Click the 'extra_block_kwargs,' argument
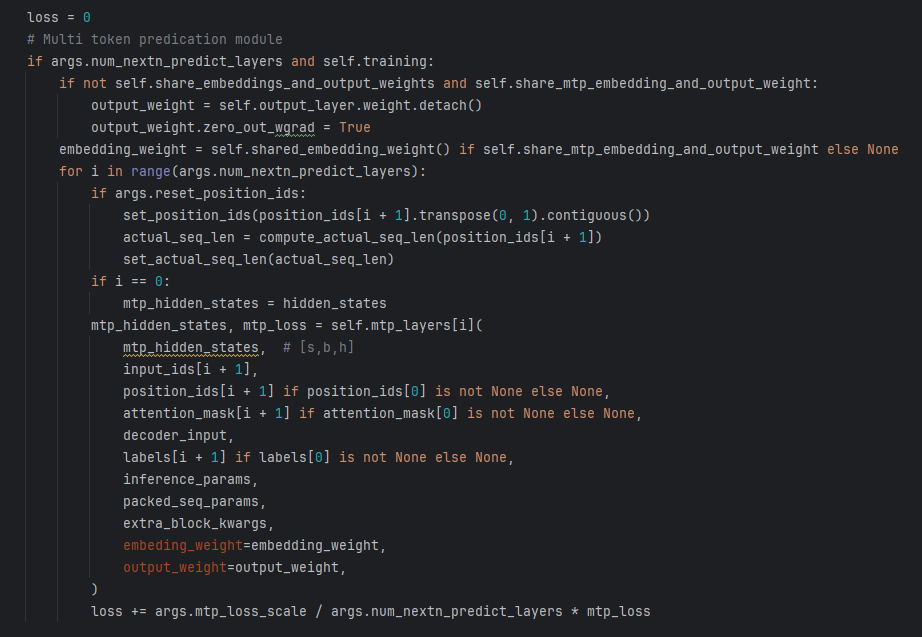 (199, 523)
